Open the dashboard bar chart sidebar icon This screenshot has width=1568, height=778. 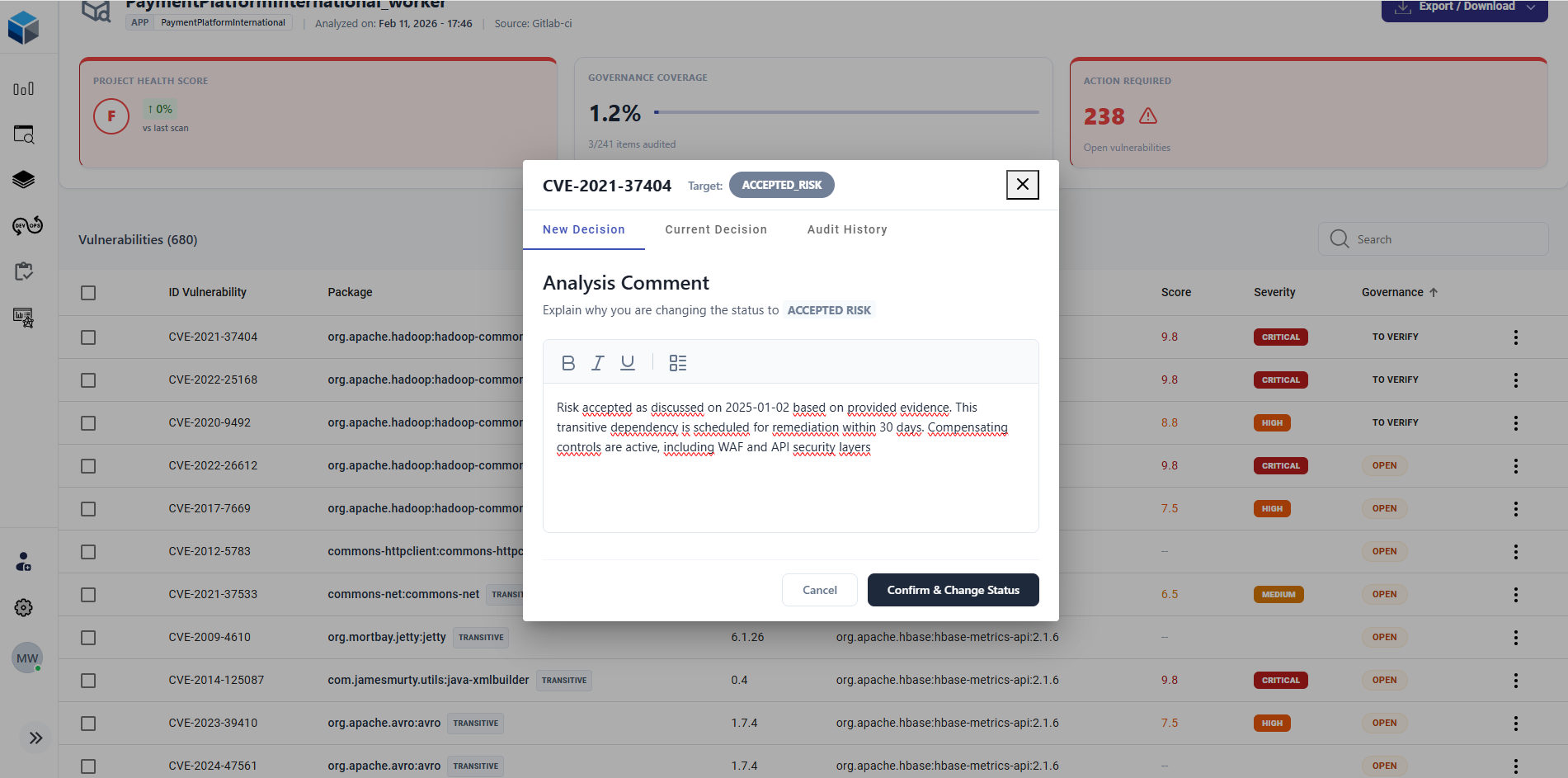click(24, 89)
